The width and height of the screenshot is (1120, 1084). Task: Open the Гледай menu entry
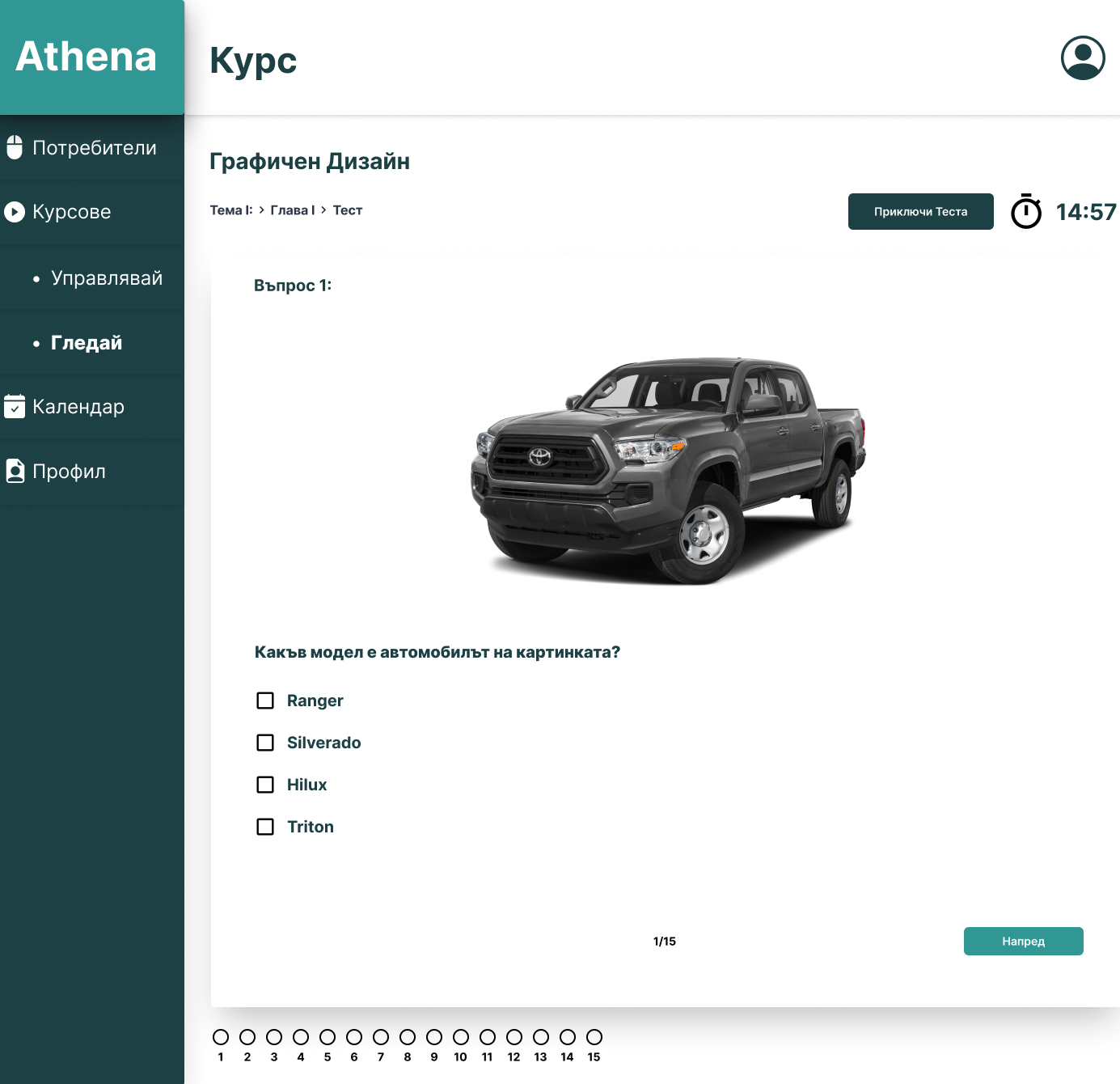86,343
